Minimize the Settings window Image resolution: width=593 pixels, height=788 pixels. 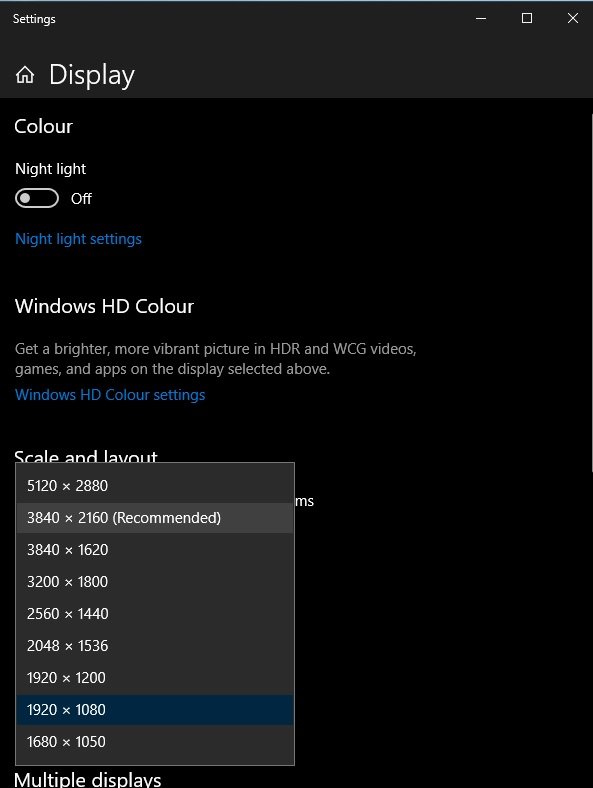[481, 19]
